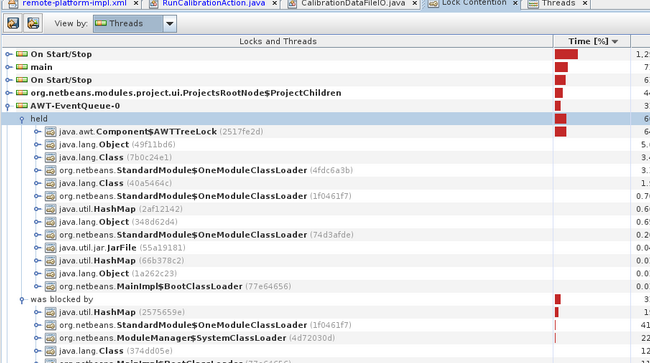This screenshot has height=363, width=650.
Task: Expand the Component$AWTTreeLock lock node
Action: [37, 132]
